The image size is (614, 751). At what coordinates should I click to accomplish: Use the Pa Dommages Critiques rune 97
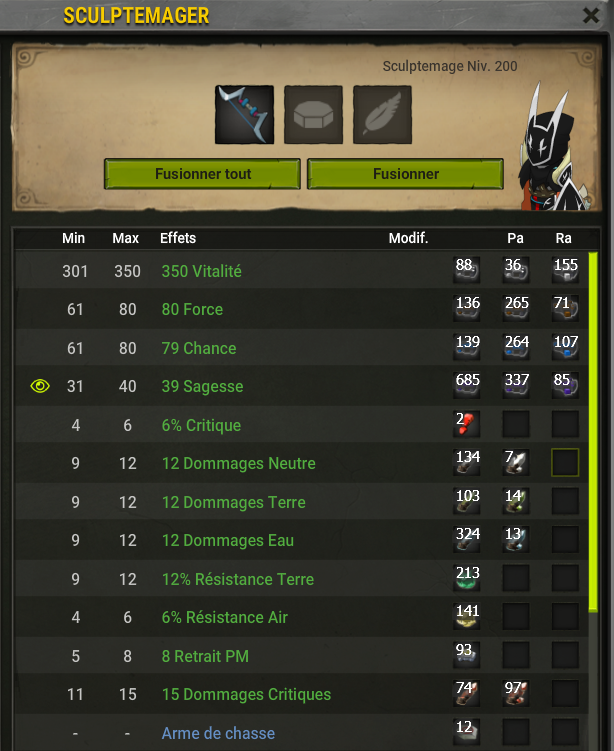click(x=516, y=694)
